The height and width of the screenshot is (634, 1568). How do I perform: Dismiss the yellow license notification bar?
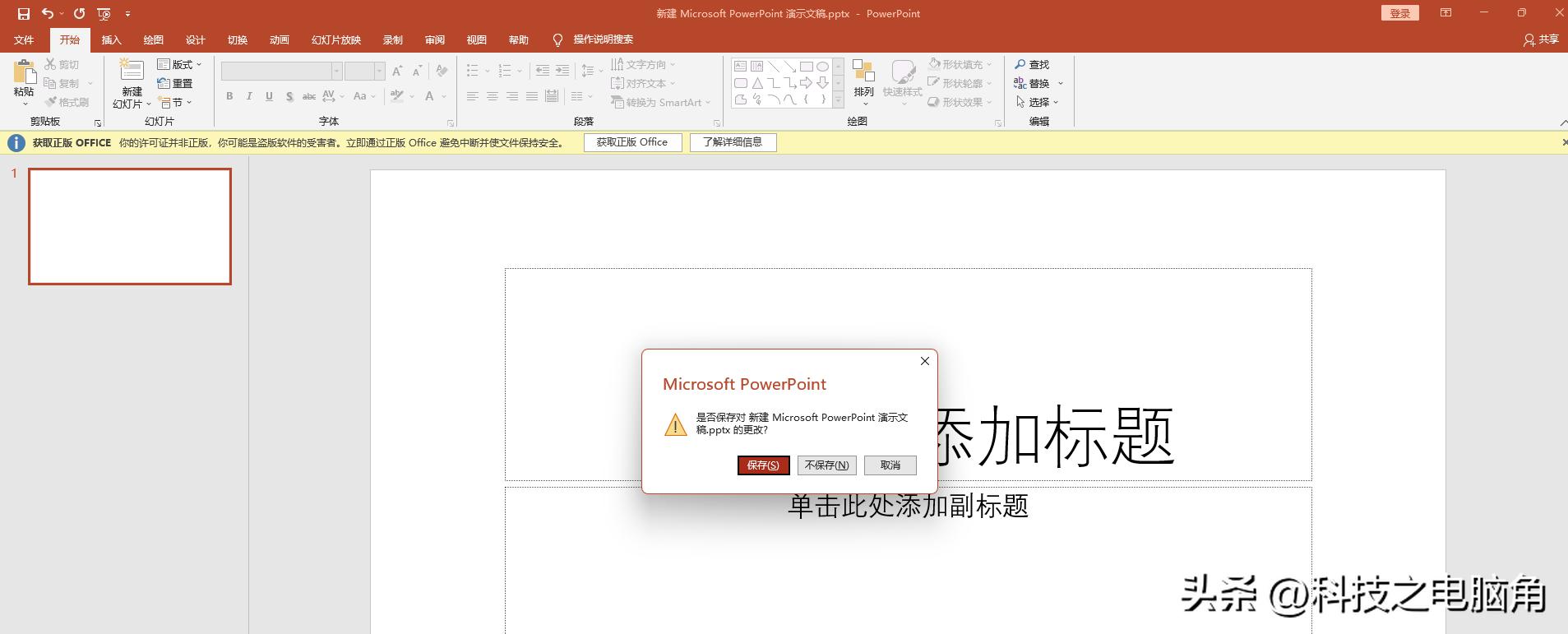(1563, 142)
